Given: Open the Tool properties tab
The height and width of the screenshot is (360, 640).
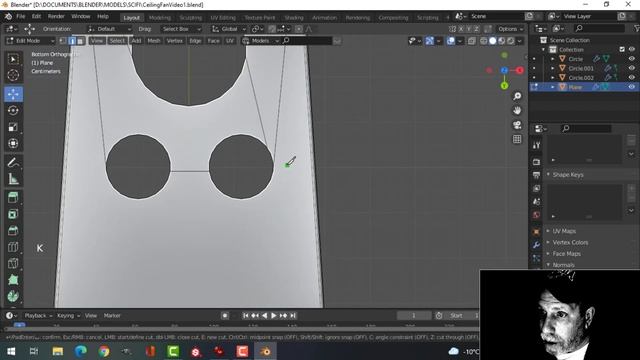Looking at the screenshot, I should point(536,144).
